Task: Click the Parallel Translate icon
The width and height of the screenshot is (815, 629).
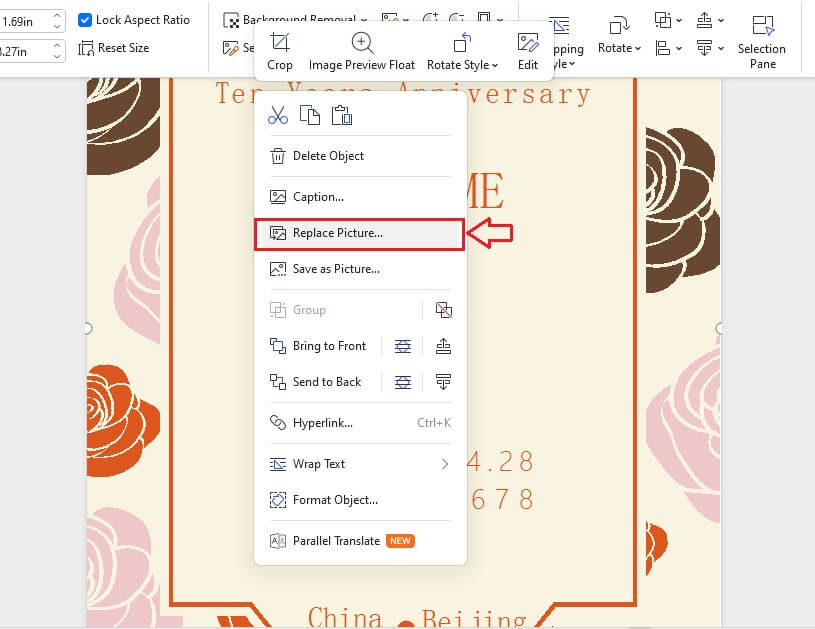Action: coord(278,541)
